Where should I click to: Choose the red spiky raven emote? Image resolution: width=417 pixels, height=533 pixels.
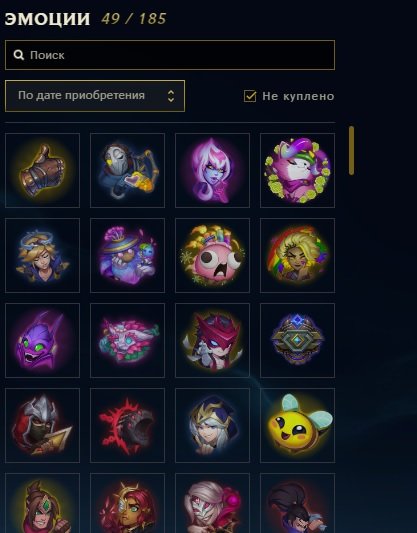click(127, 425)
